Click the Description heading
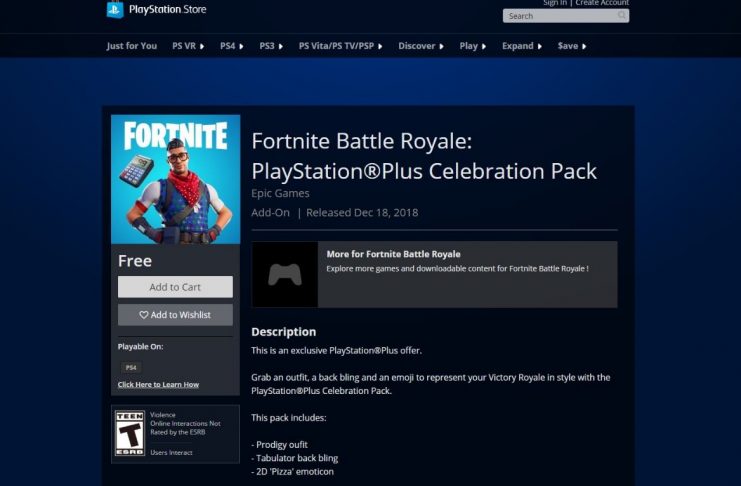This screenshot has width=741, height=486. [284, 332]
